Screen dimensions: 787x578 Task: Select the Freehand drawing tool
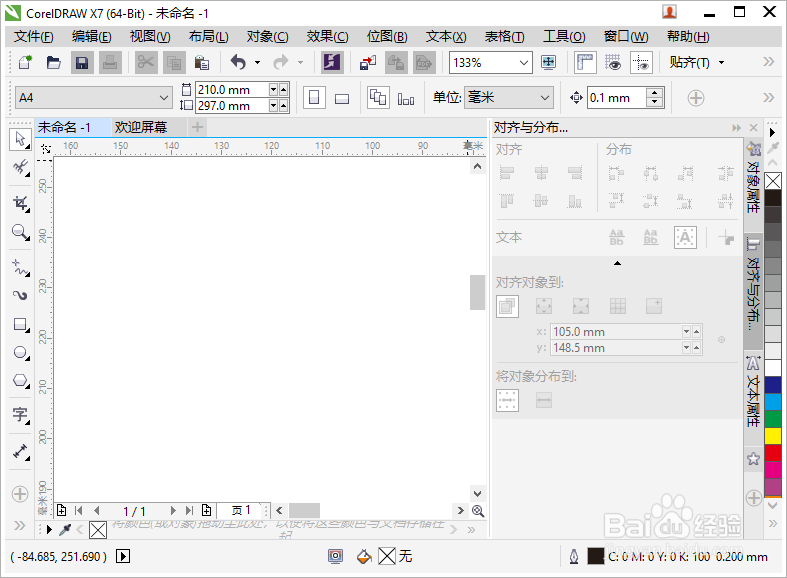(20, 267)
